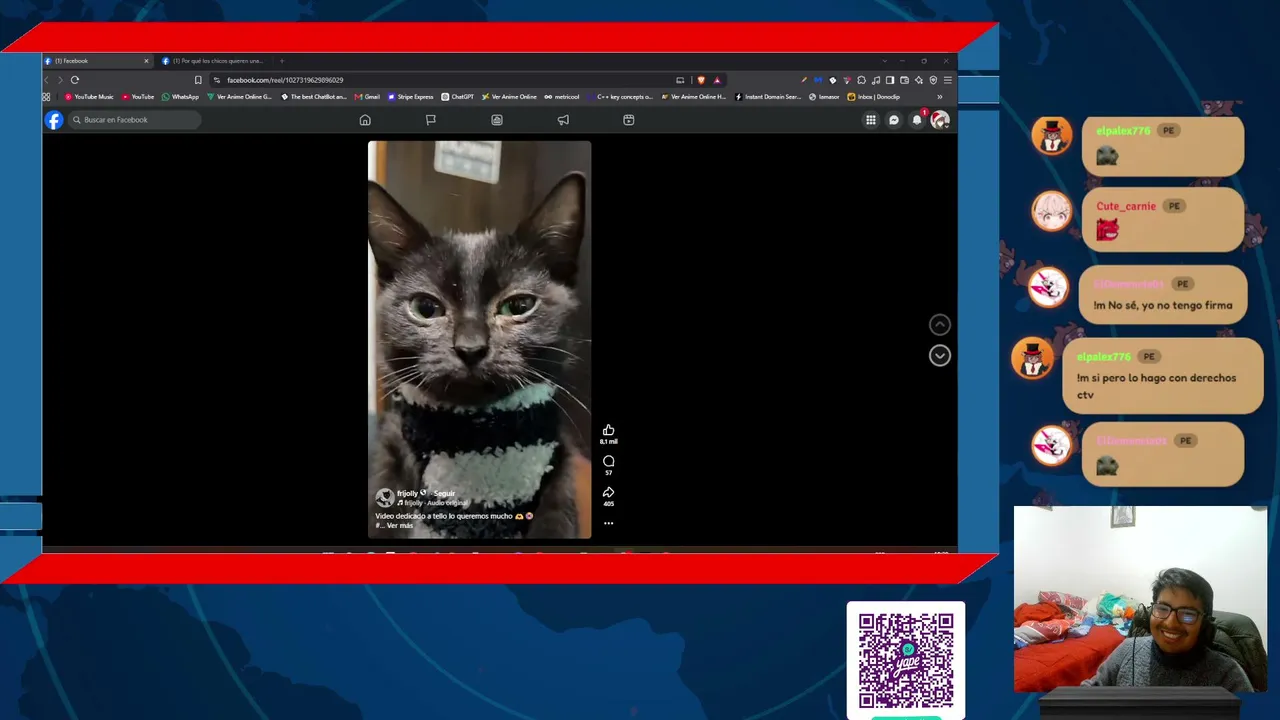Open the reel three-dot options menu
The height and width of the screenshot is (720, 1280).
(608, 523)
